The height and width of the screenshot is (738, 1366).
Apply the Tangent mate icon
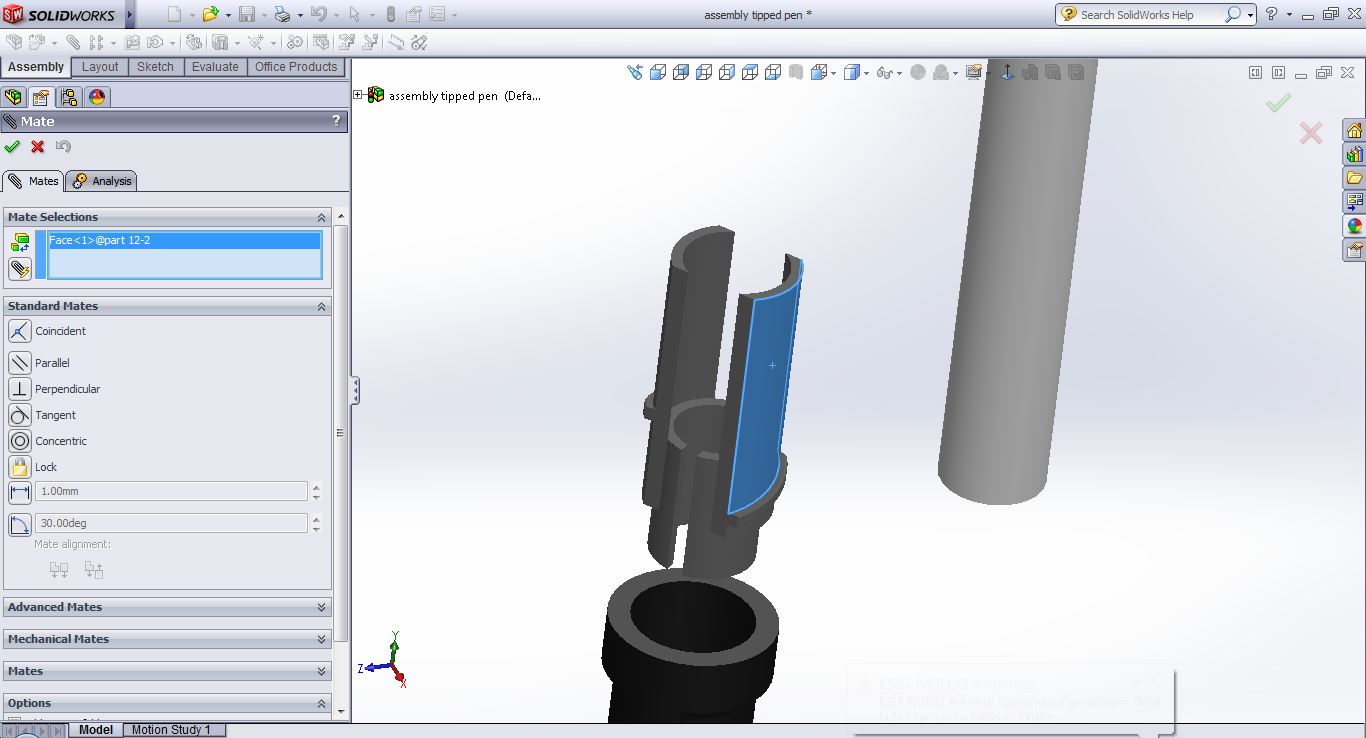pyautogui.click(x=20, y=415)
